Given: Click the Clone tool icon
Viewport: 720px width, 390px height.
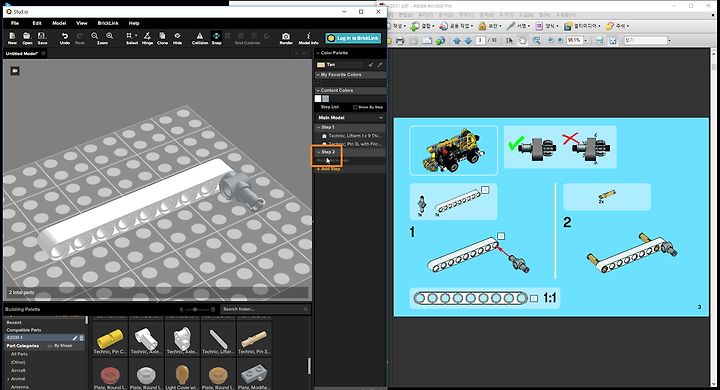Looking at the screenshot, I should tap(163, 38).
